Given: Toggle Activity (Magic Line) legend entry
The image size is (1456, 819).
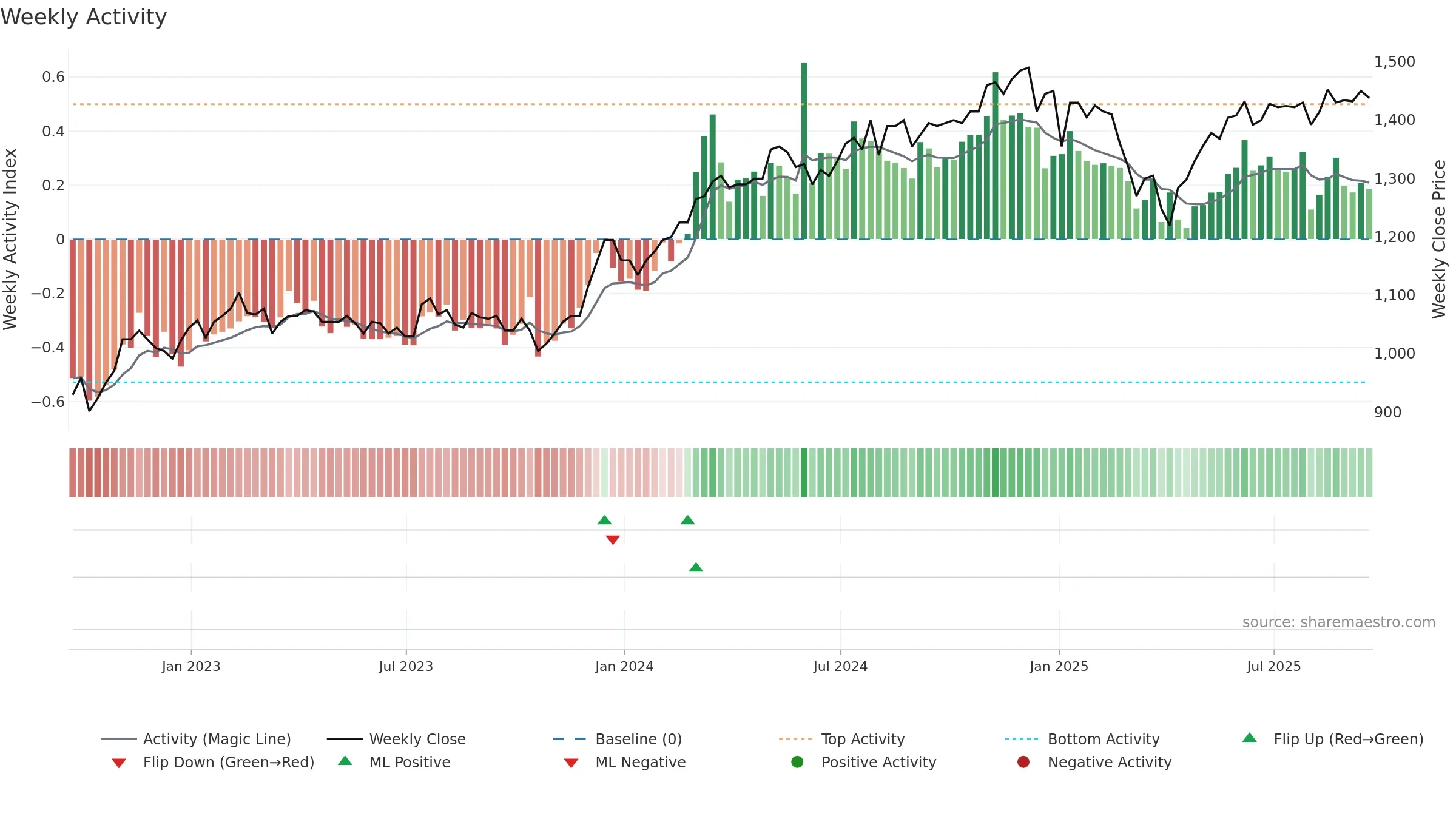Looking at the screenshot, I should pos(196,739).
